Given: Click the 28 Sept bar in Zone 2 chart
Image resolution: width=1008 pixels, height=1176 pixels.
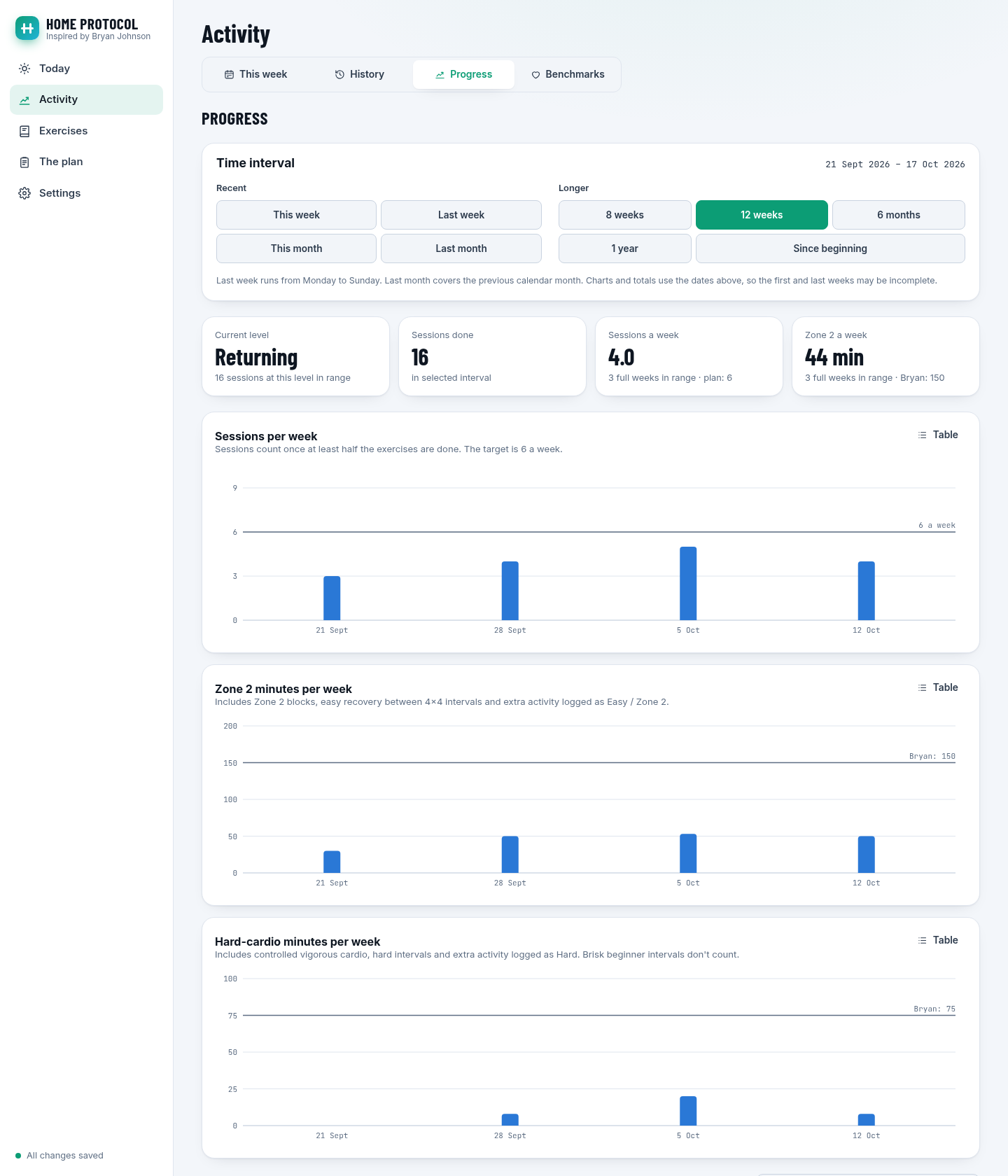Looking at the screenshot, I should [510, 855].
